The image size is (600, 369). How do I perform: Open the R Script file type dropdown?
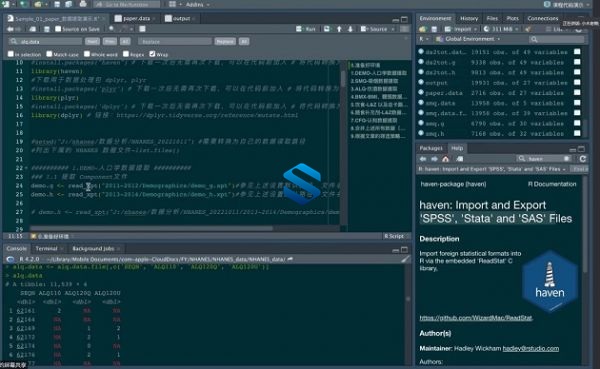click(396, 236)
